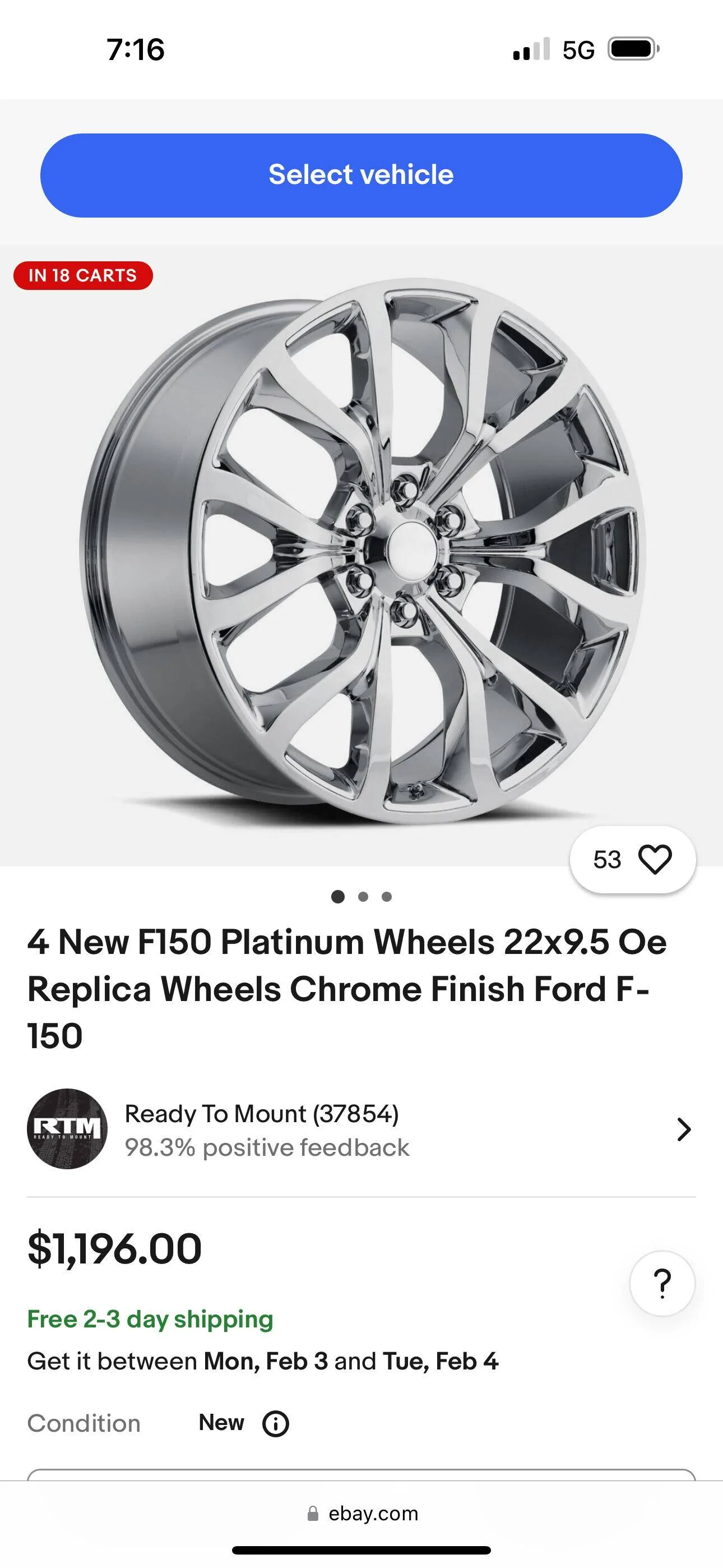This screenshot has width=723, height=1568.
Task: Open the RTM seller logo avatar
Action: (67, 1128)
